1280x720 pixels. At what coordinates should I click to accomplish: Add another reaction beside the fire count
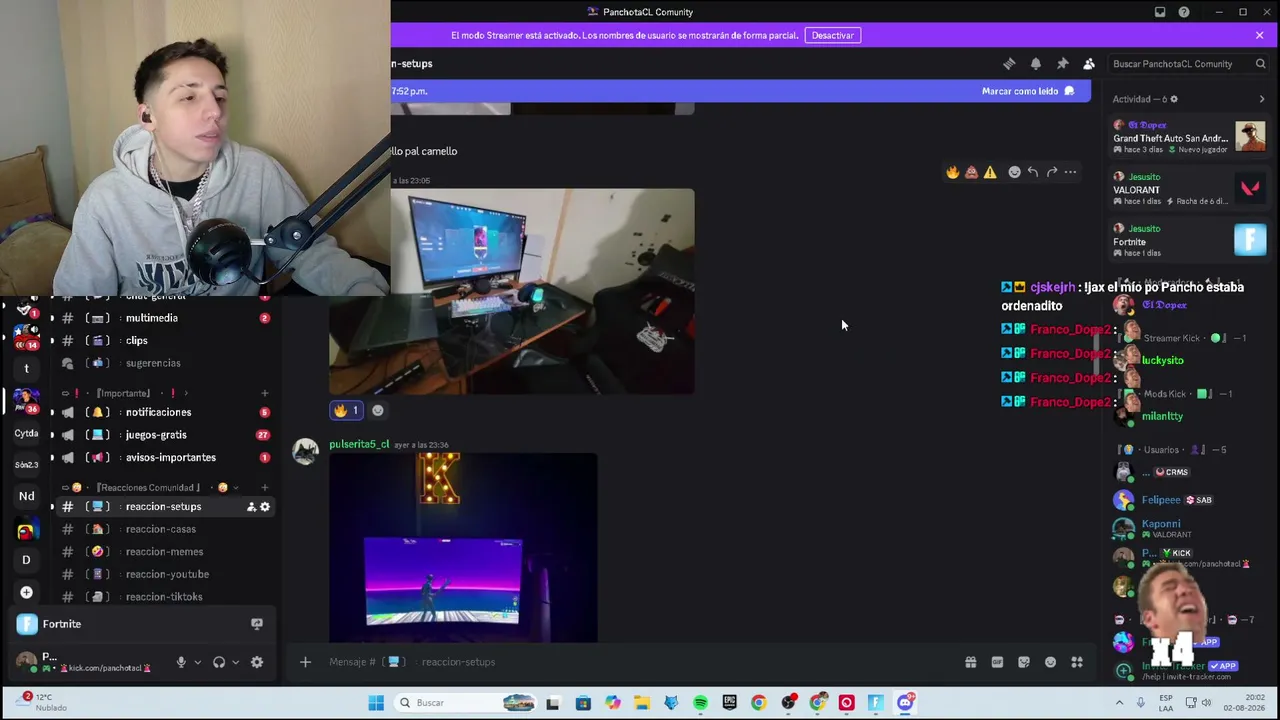(377, 410)
